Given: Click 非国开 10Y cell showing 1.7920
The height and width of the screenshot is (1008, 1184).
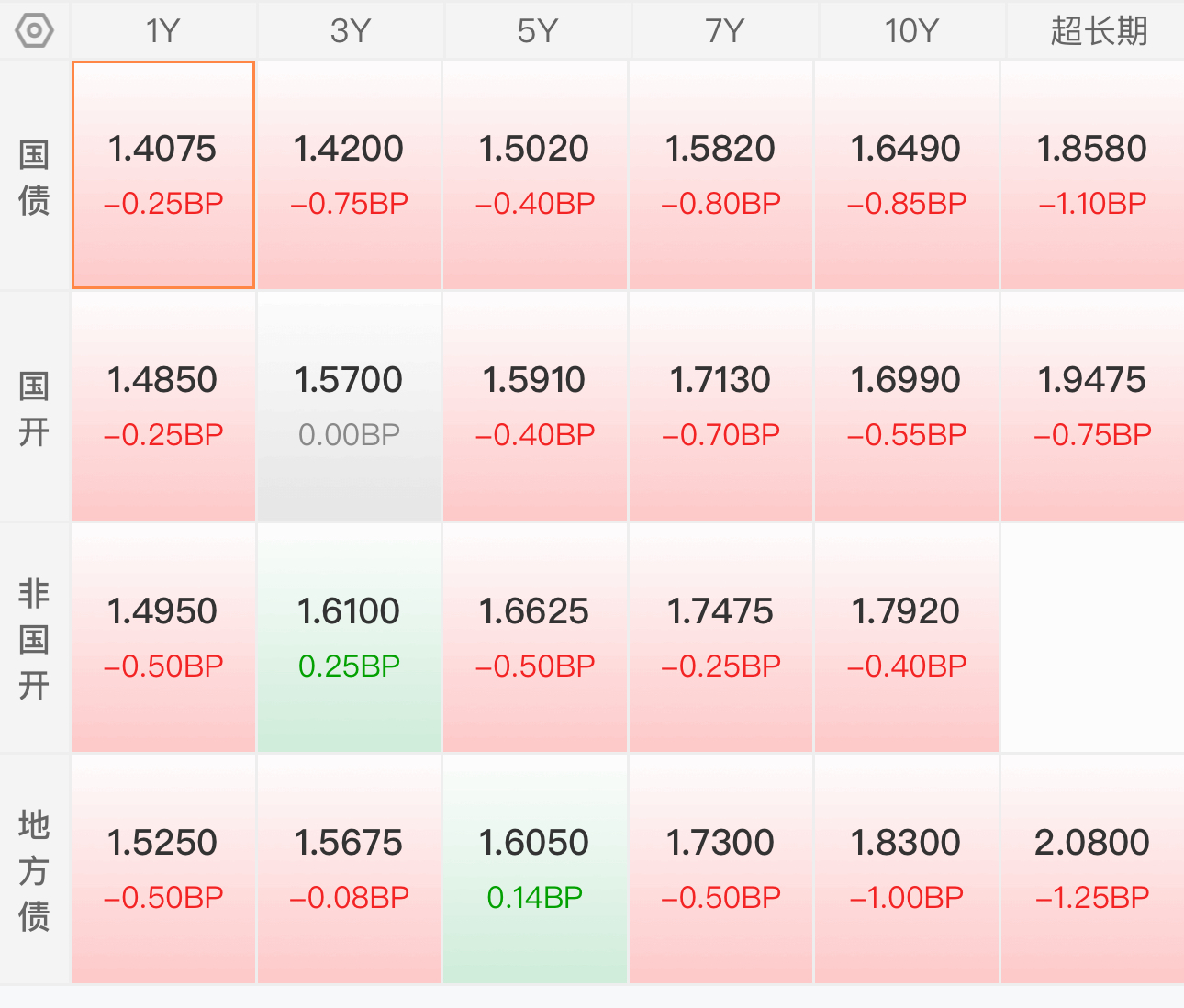Looking at the screenshot, I should click(907, 638).
